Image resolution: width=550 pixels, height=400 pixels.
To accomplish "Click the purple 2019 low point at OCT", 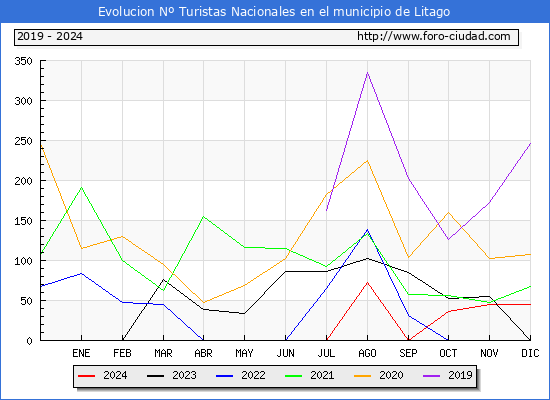I will [x=448, y=239].
